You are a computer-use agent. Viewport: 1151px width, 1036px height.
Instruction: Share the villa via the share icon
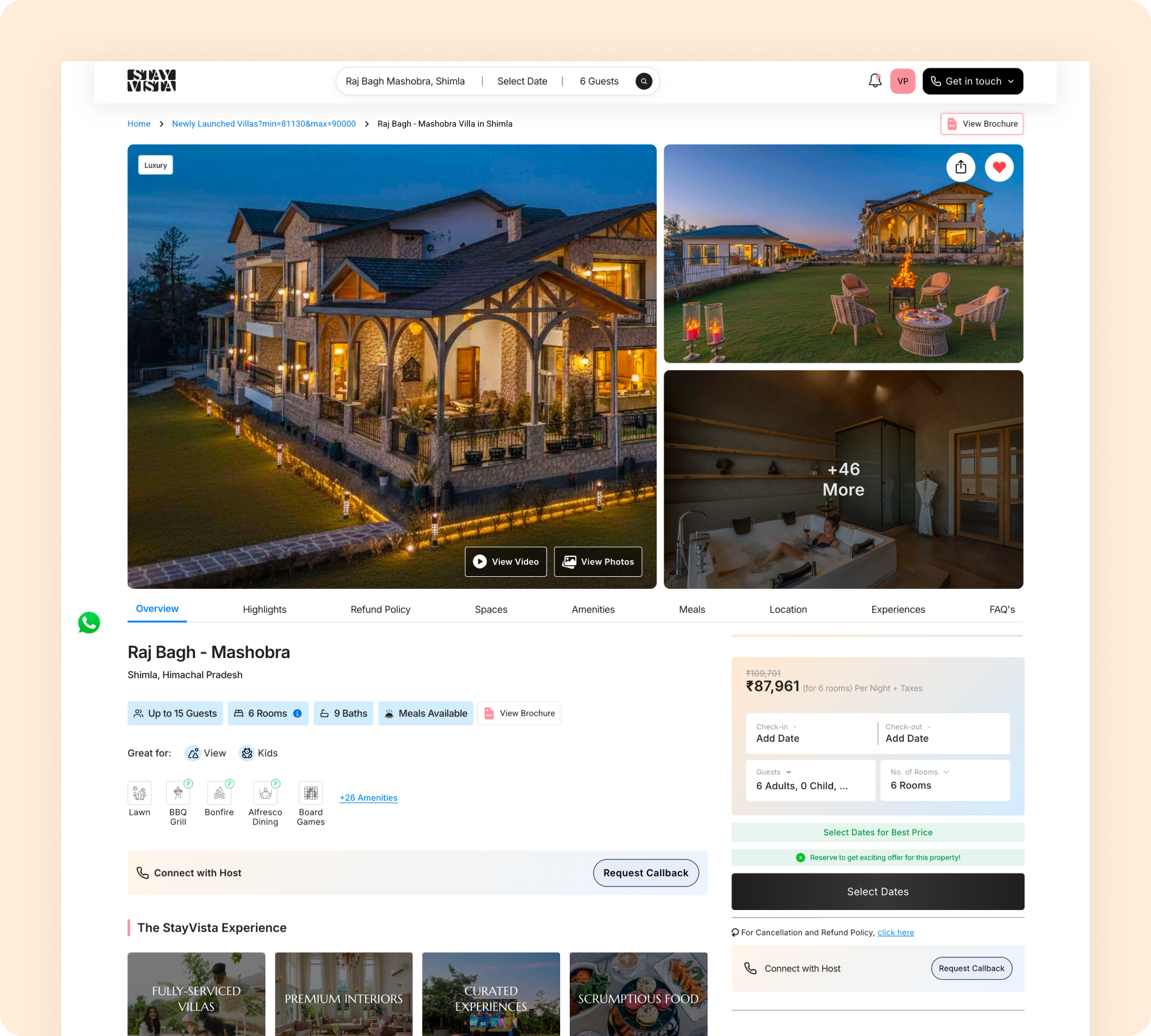(x=960, y=167)
